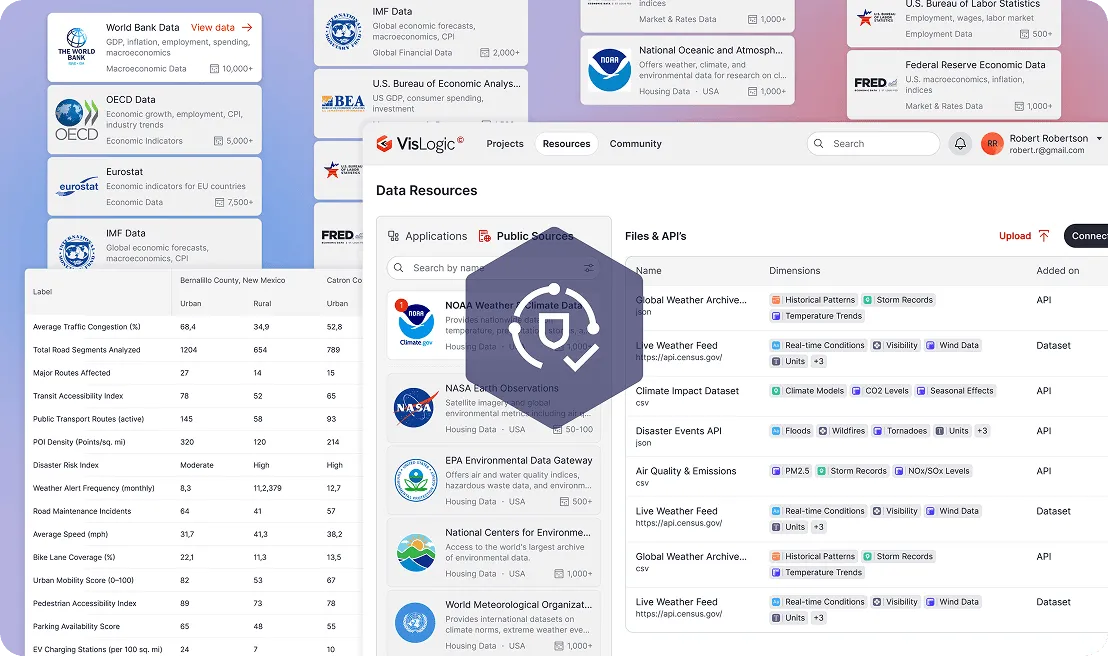Click the World Bank logo
The height and width of the screenshot is (656, 1108).
[x=76, y=47]
